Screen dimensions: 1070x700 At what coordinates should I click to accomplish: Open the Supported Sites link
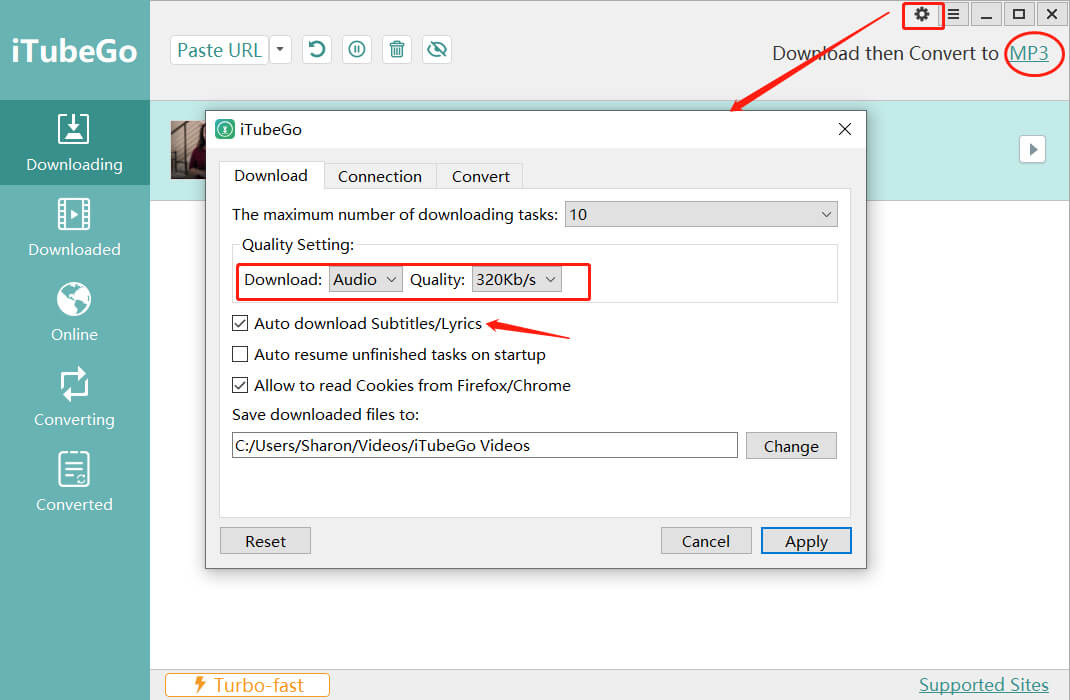click(x=983, y=685)
